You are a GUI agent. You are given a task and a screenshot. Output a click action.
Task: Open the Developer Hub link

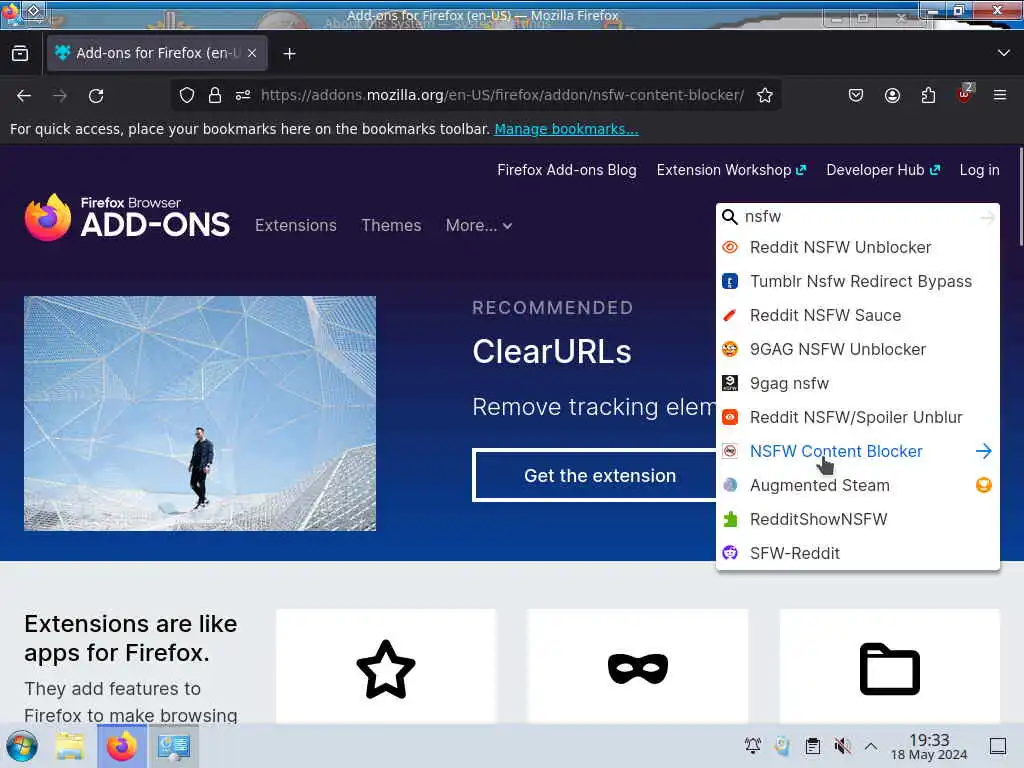tap(883, 170)
